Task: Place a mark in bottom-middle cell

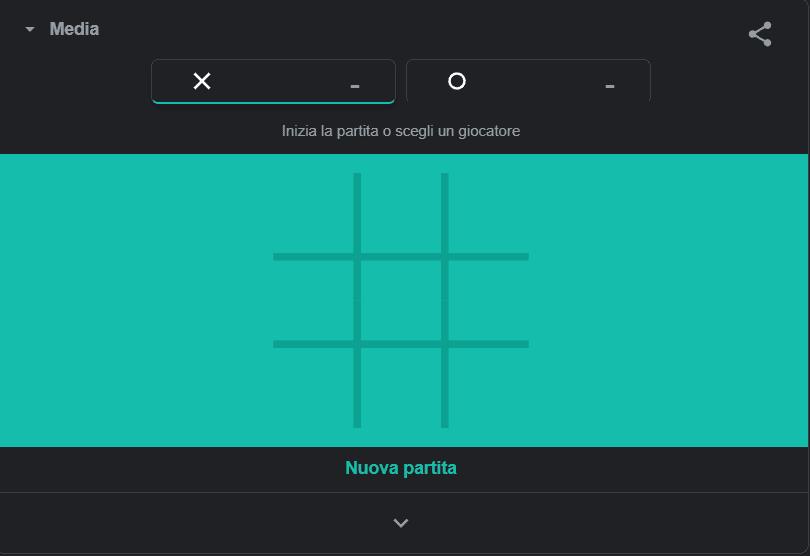Action: (401, 388)
